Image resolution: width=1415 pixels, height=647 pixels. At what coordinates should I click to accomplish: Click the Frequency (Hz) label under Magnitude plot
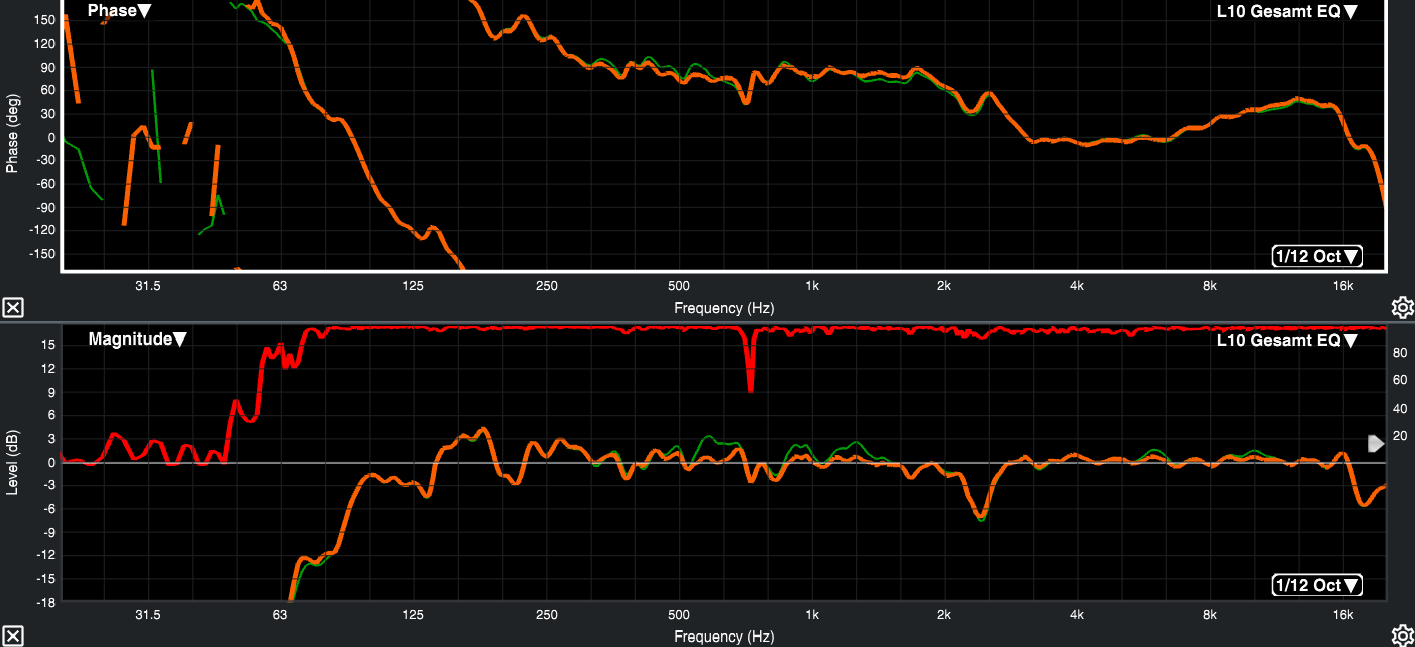point(723,636)
